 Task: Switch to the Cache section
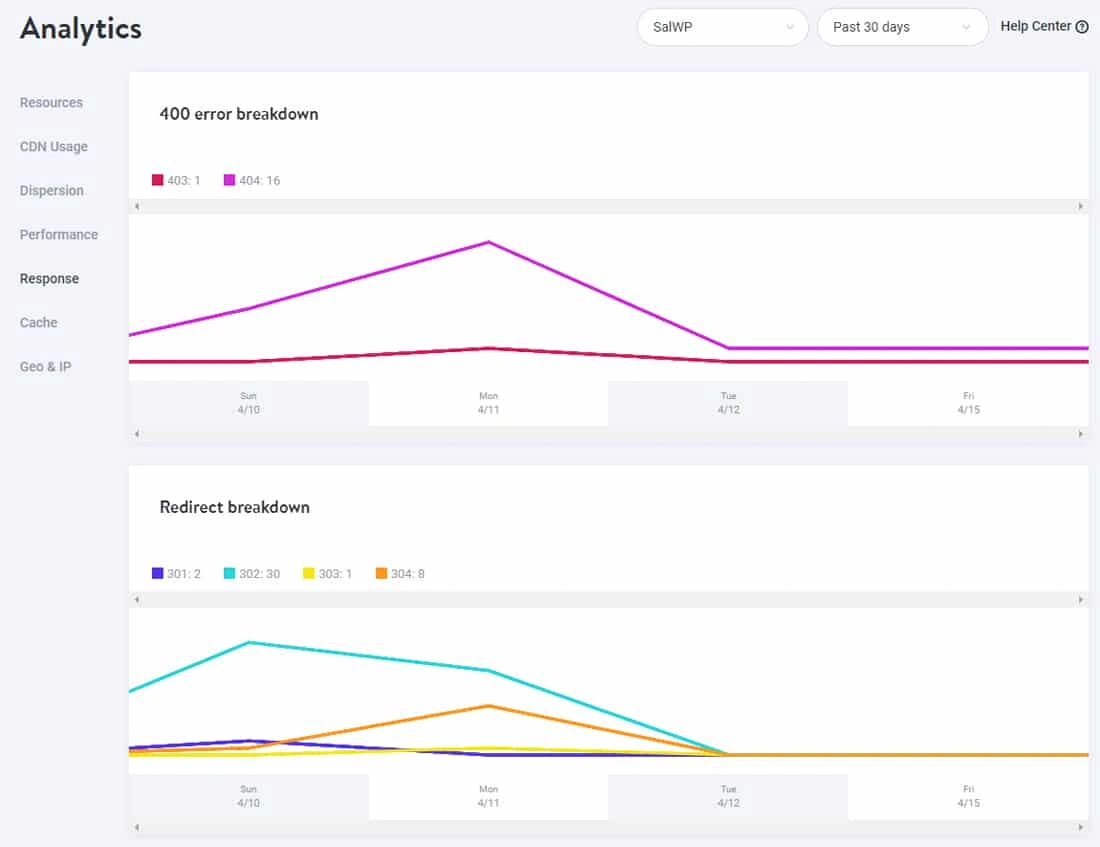pyautogui.click(x=38, y=322)
